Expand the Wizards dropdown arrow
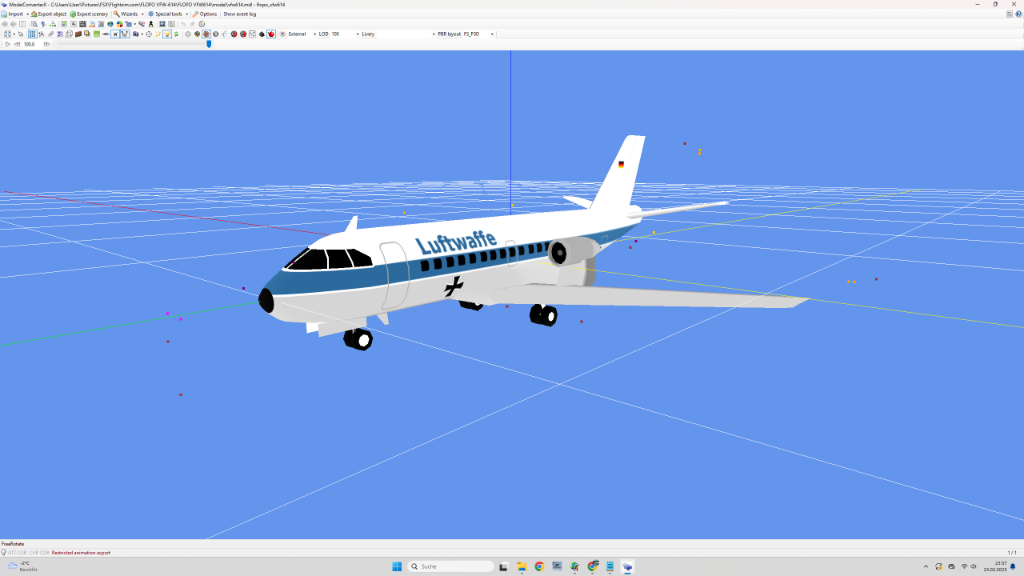 click(142, 14)
